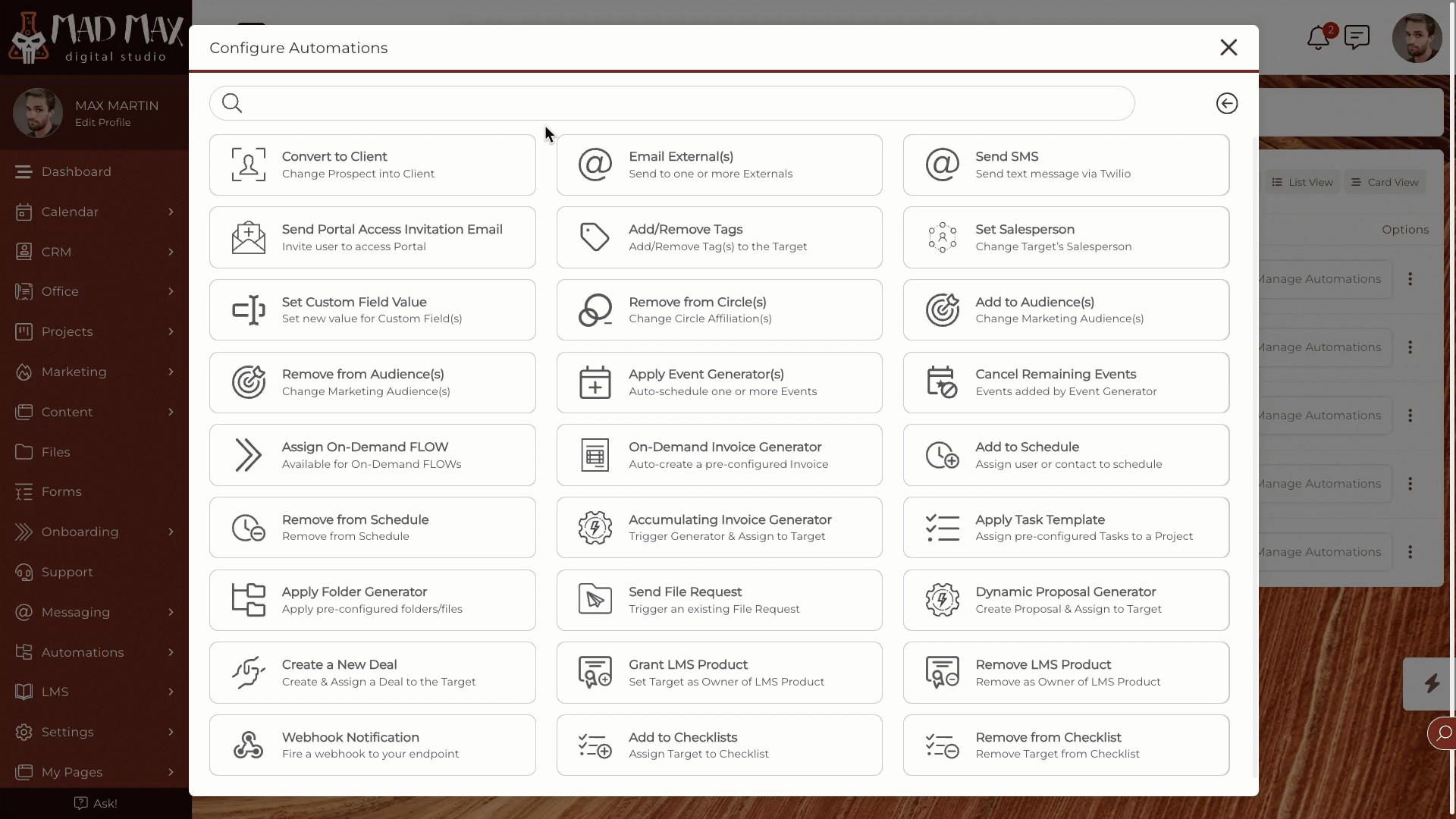Image resolution: width=1456 pixels, height=819 pixels.
Task: Click the Grant LMS Product icon
Action: (x=595, y=672)
